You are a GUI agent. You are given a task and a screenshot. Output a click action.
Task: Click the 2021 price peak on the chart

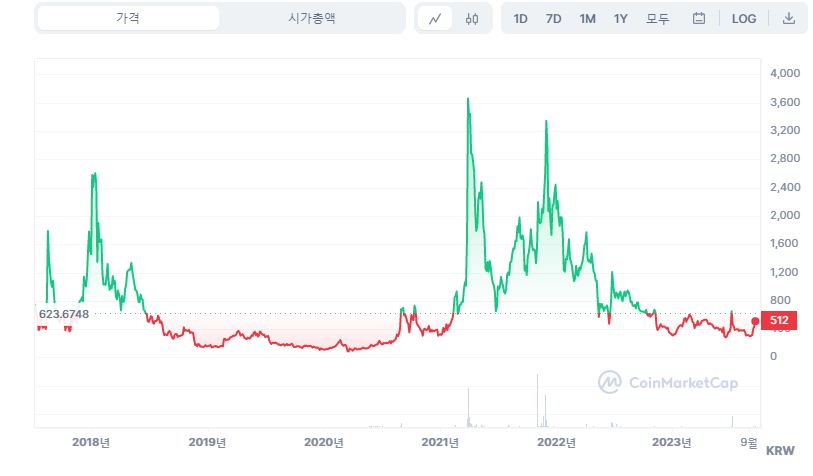pyautogui.click(x=468, y=99)
